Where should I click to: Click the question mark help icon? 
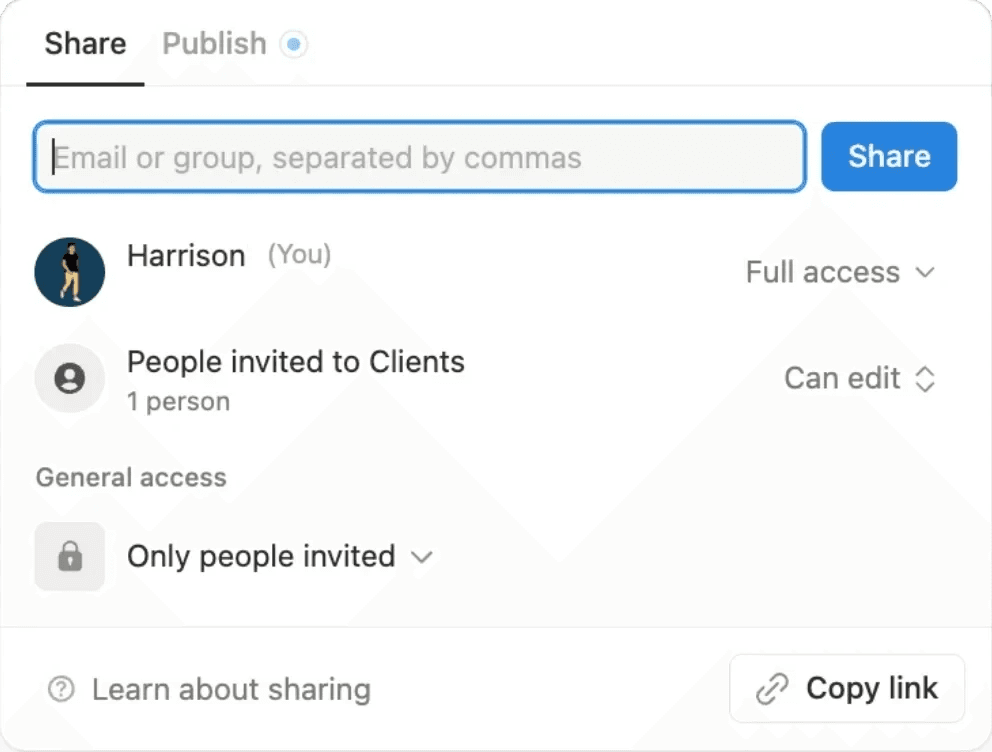(61, 689)
